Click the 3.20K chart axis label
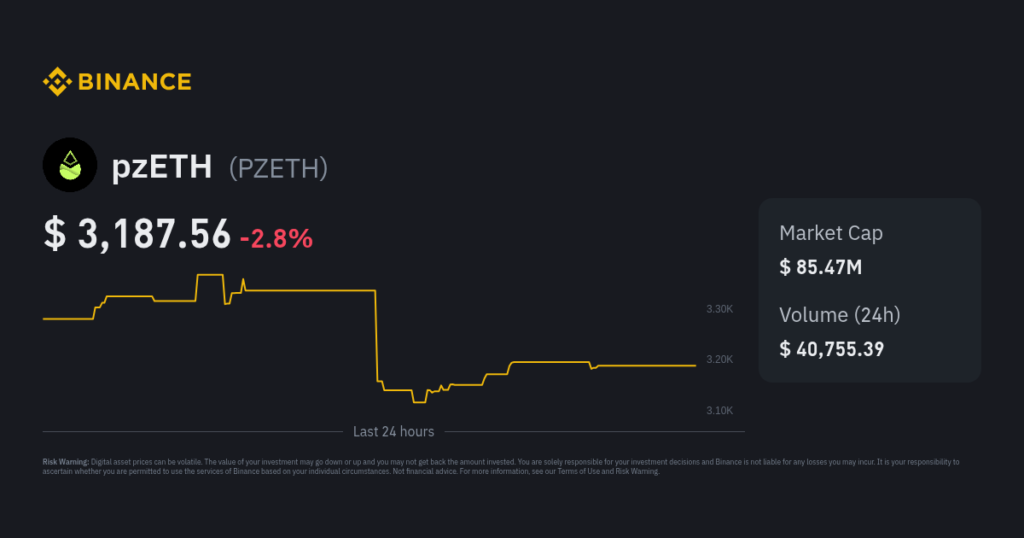 720,359
